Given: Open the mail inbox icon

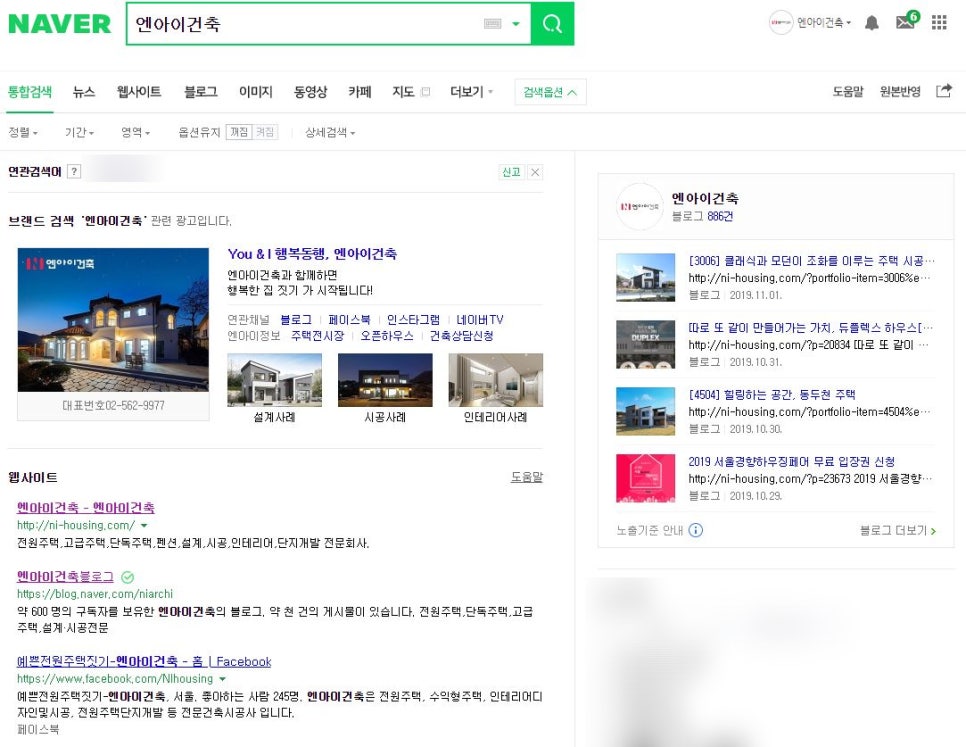Looking at the screenshot, I should 906,22.
